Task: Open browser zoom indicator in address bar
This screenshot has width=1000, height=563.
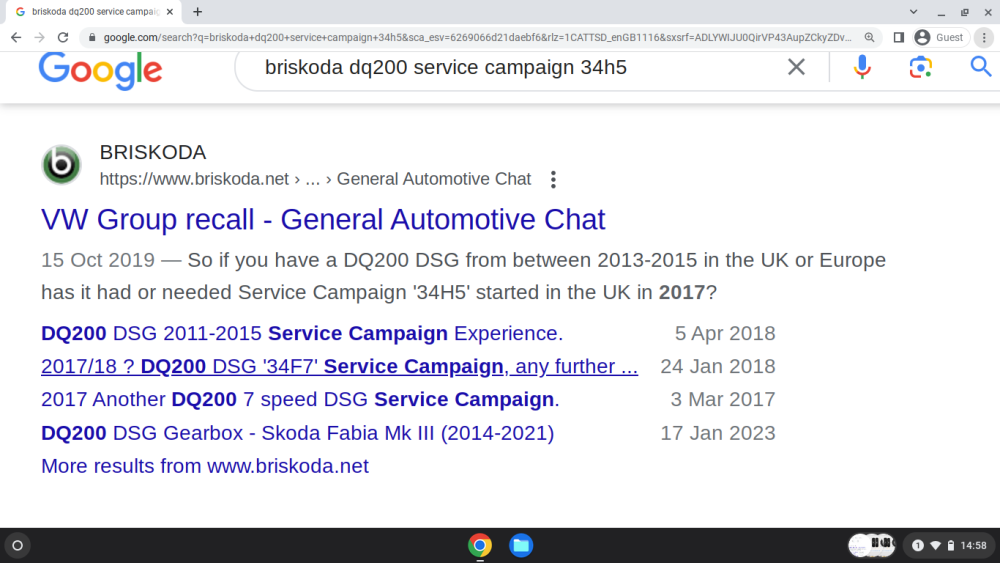Action: pyautogui.click(x=869, y=38)
